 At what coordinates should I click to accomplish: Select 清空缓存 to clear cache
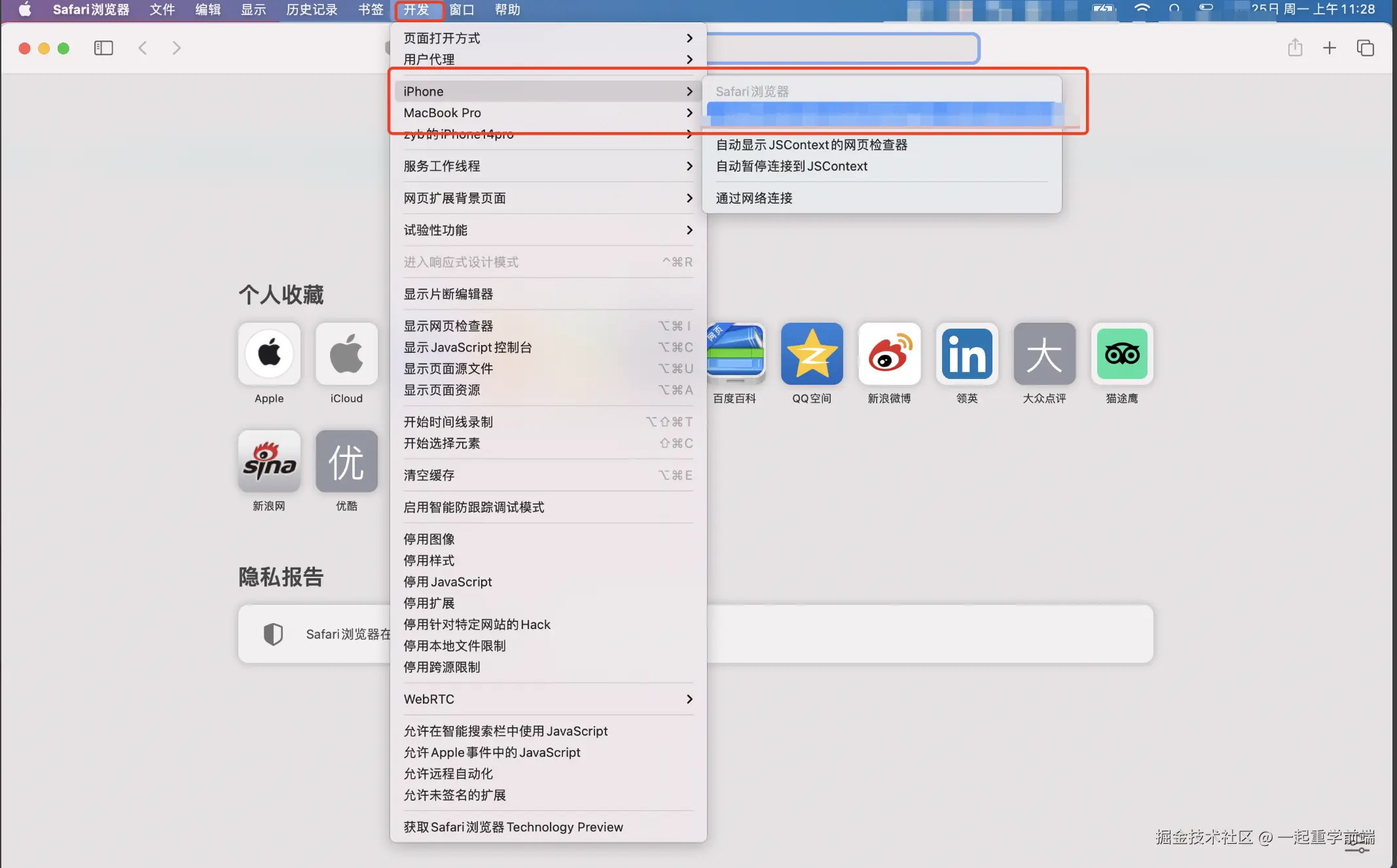click(x=429, y=475)
